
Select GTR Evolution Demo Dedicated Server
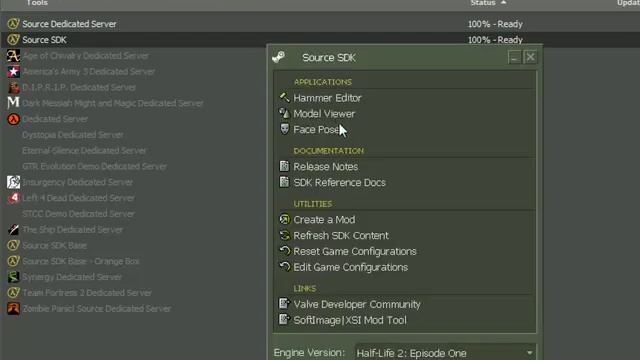pyautogui.click(x=94, y=167)
